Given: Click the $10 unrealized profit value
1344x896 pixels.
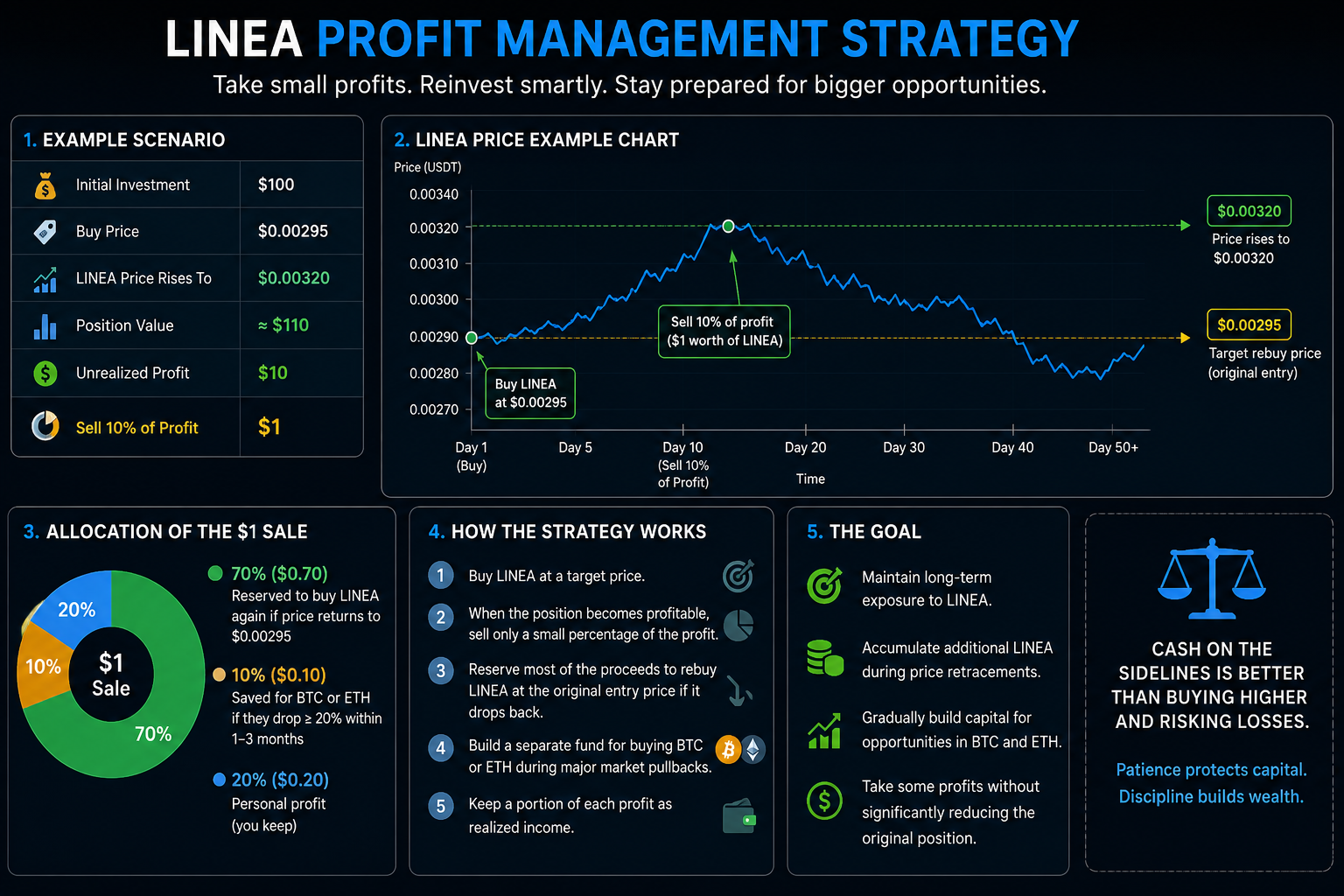Looking at the screenshot, I should point(272,373).
